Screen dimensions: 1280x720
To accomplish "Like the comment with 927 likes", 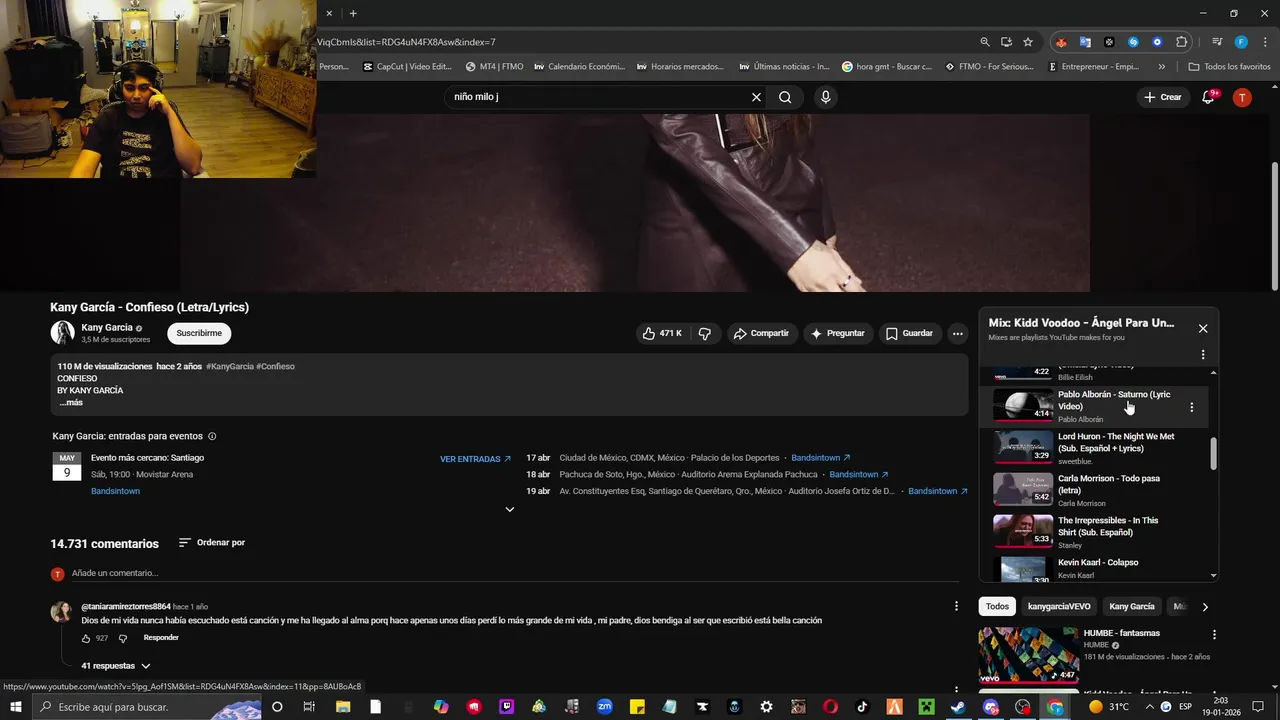I will click(86, 638).
